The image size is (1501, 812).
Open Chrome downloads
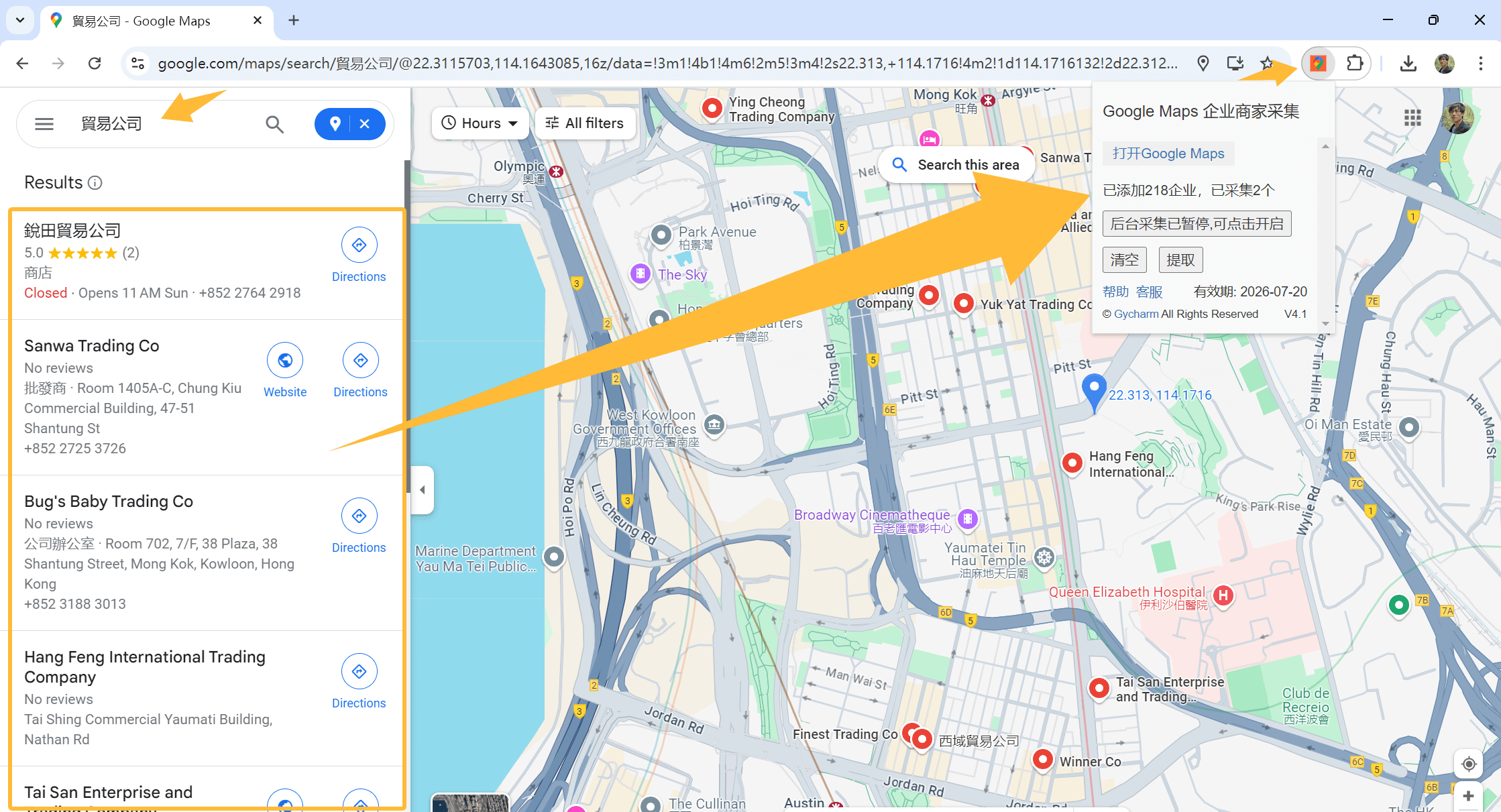(x=1408, y=64)
